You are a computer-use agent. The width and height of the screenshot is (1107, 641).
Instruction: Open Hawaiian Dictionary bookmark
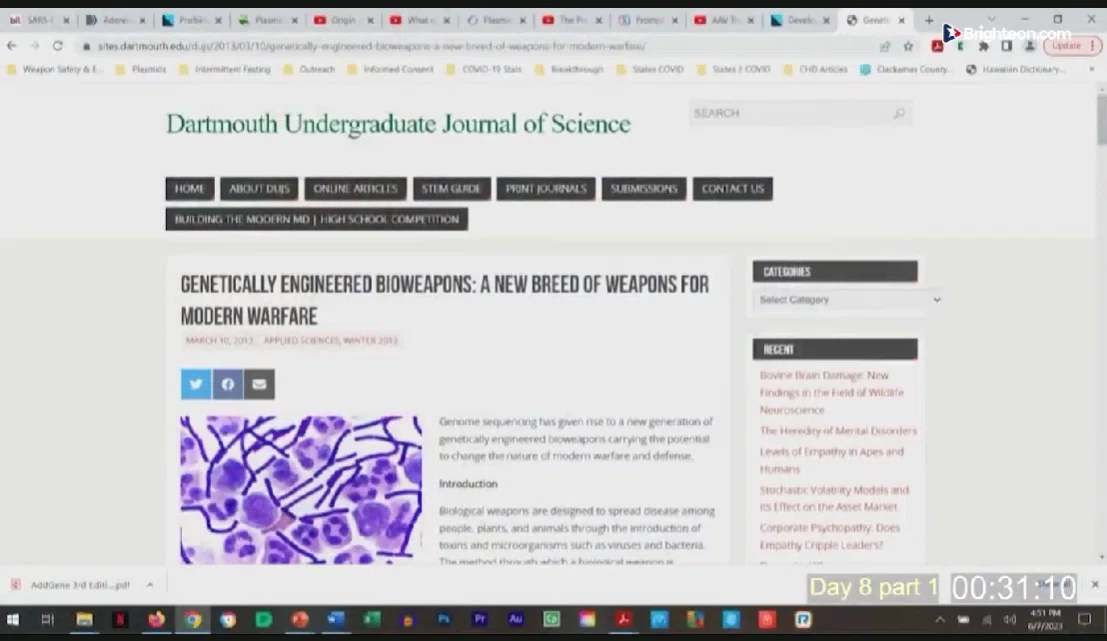coord(1015,69)
